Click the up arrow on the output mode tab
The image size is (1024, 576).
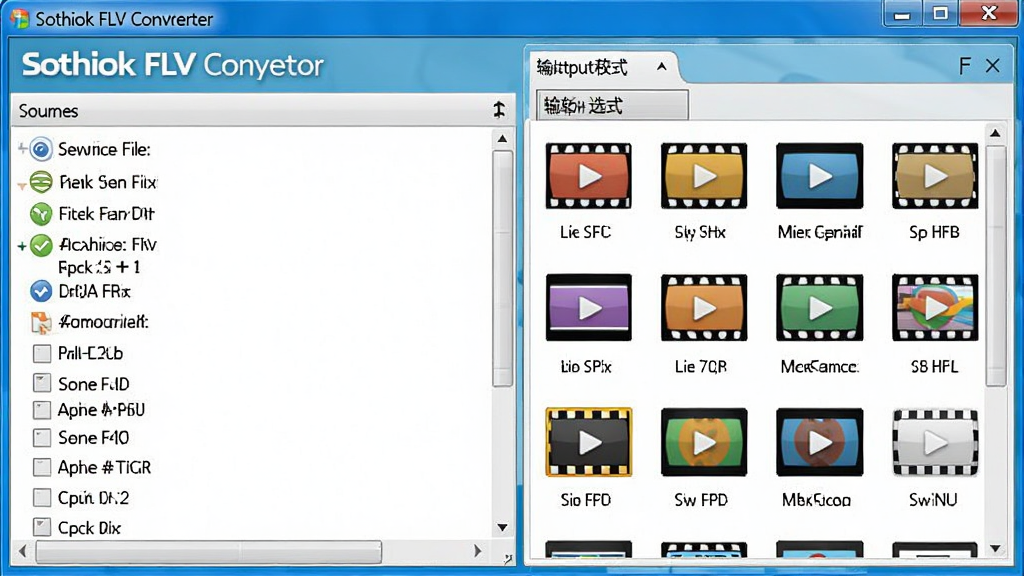click(x=662, y=67)
